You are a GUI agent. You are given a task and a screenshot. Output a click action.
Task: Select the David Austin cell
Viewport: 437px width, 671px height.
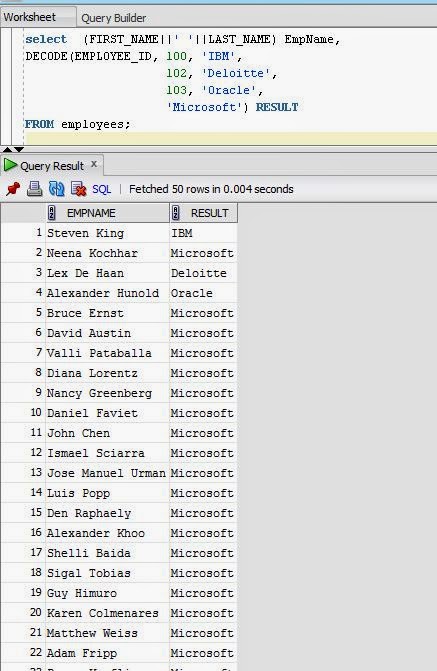tap(107, 333)
